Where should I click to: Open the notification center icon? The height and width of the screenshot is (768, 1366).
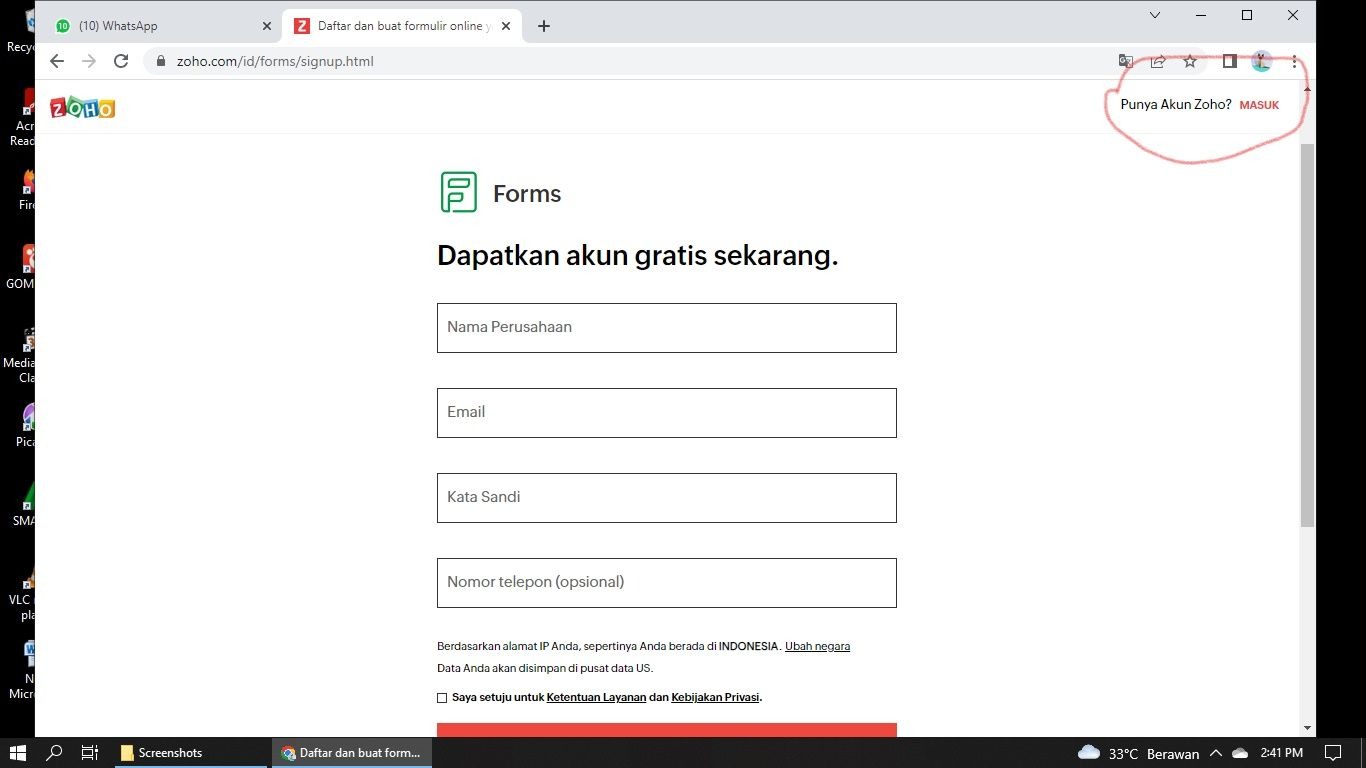click(1333, 753)
